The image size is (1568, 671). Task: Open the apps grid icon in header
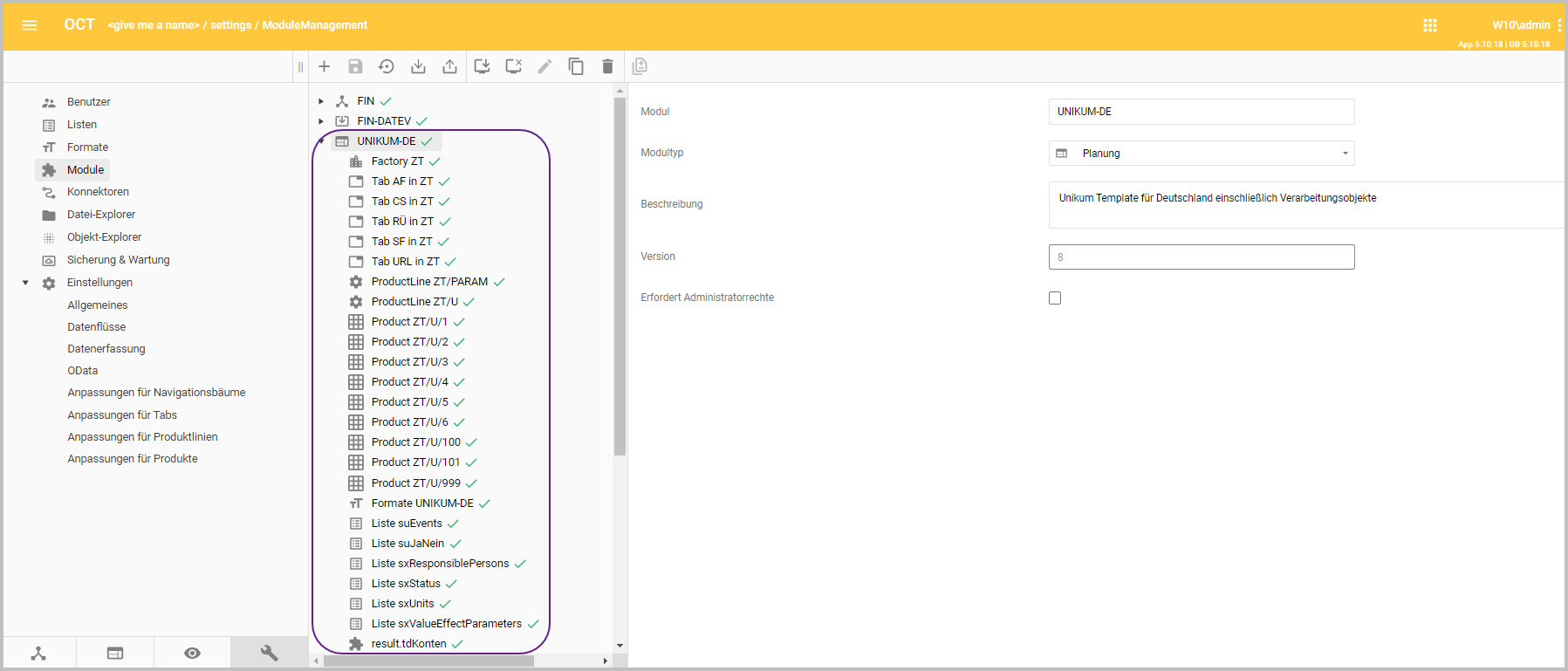[1429, 25]
